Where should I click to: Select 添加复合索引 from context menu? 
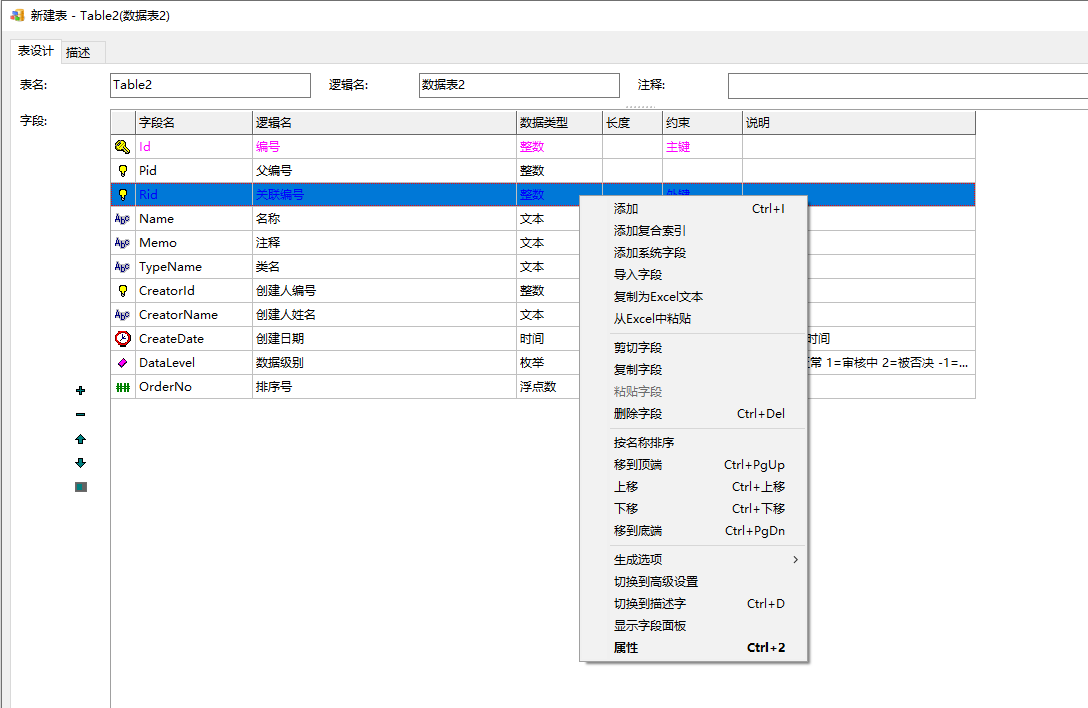coord(649,231)
